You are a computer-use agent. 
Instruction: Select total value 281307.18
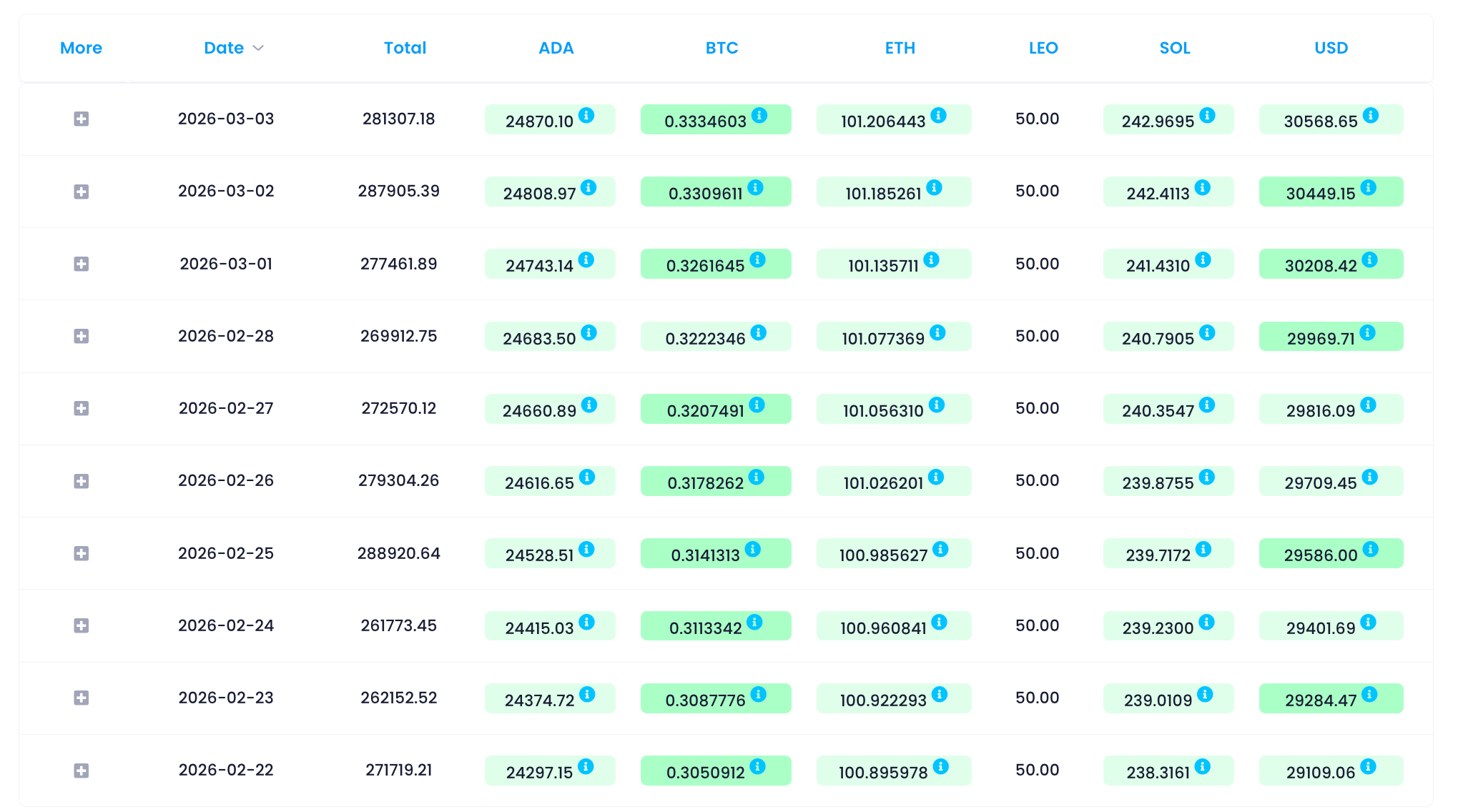(x=399, y=119)
